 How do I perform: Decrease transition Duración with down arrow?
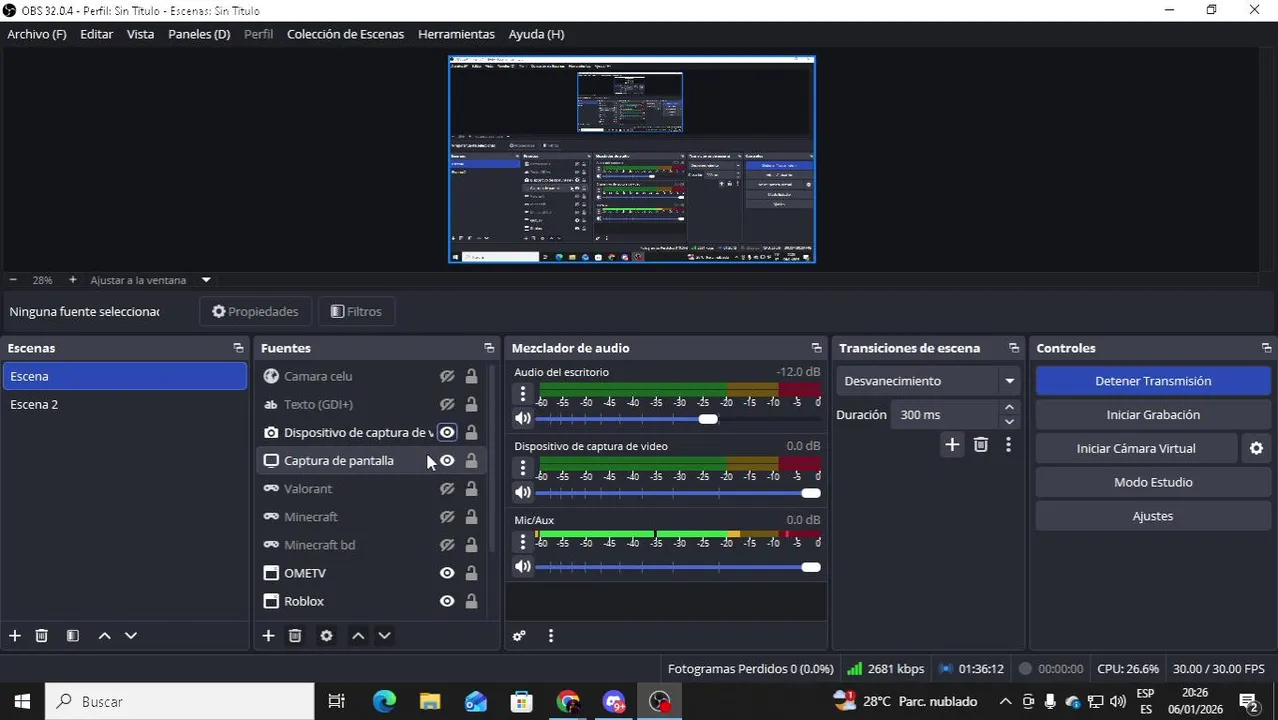pyautogui.click(x=1009, y=422)
